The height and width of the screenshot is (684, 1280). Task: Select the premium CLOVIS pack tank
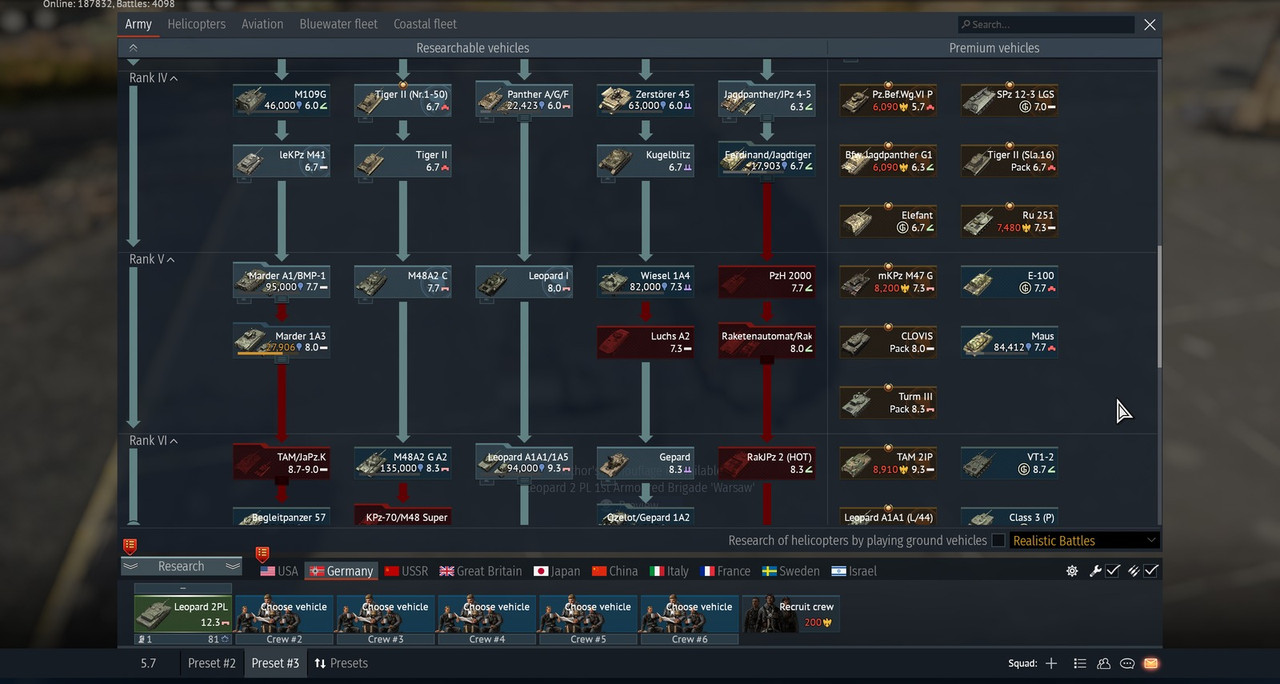[888, 342]
